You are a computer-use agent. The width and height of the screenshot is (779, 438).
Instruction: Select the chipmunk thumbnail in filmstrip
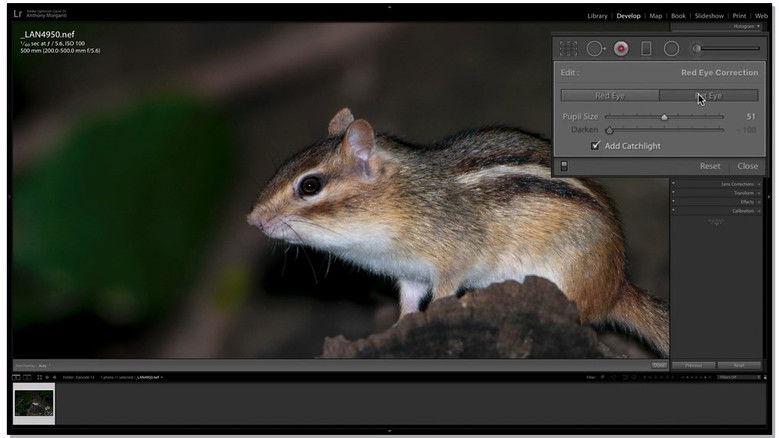pos(34,402)
